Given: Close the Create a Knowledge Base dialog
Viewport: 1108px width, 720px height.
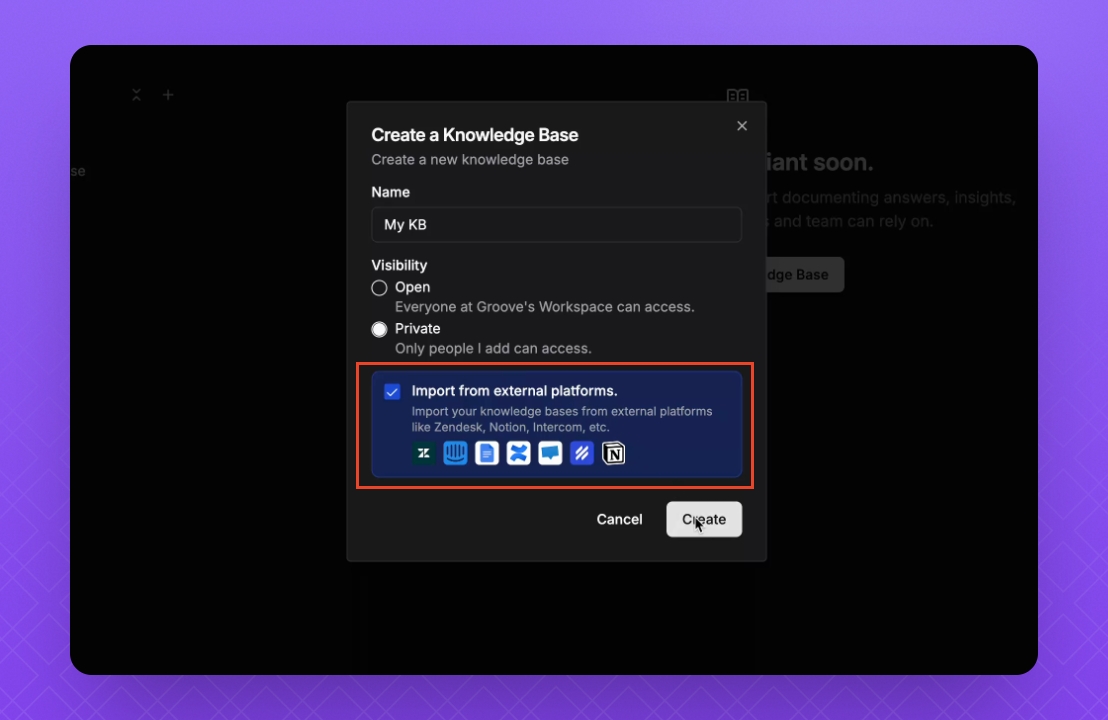Looking at the screenshot, I should pos(741,126).
